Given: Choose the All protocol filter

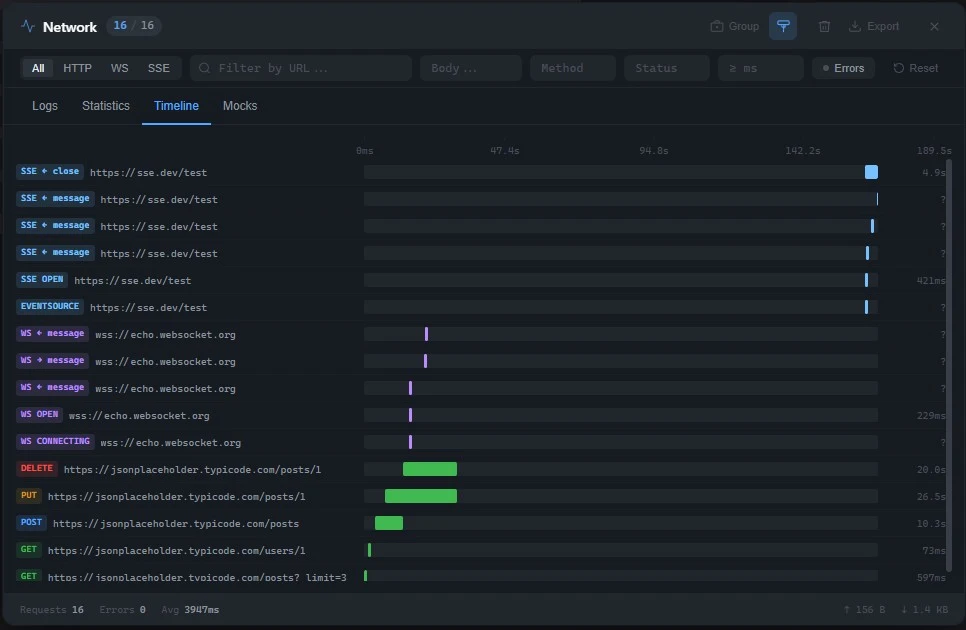Looking at the screenshot, I should [38, 68].
